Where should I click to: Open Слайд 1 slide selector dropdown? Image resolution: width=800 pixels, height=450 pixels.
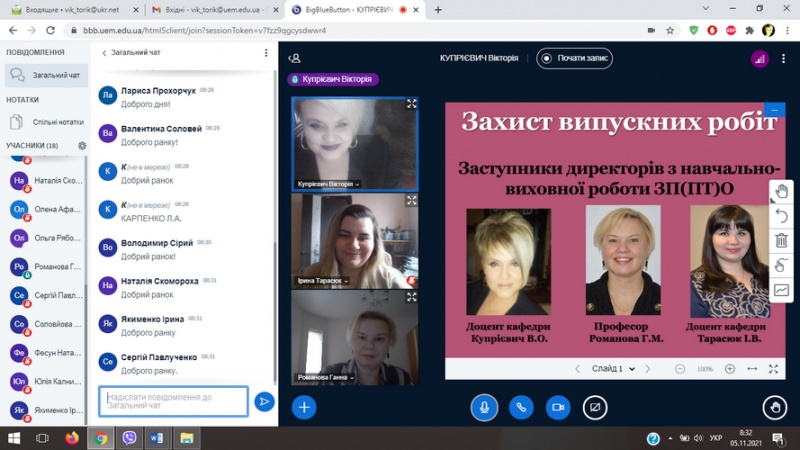(x=613, y=368)
